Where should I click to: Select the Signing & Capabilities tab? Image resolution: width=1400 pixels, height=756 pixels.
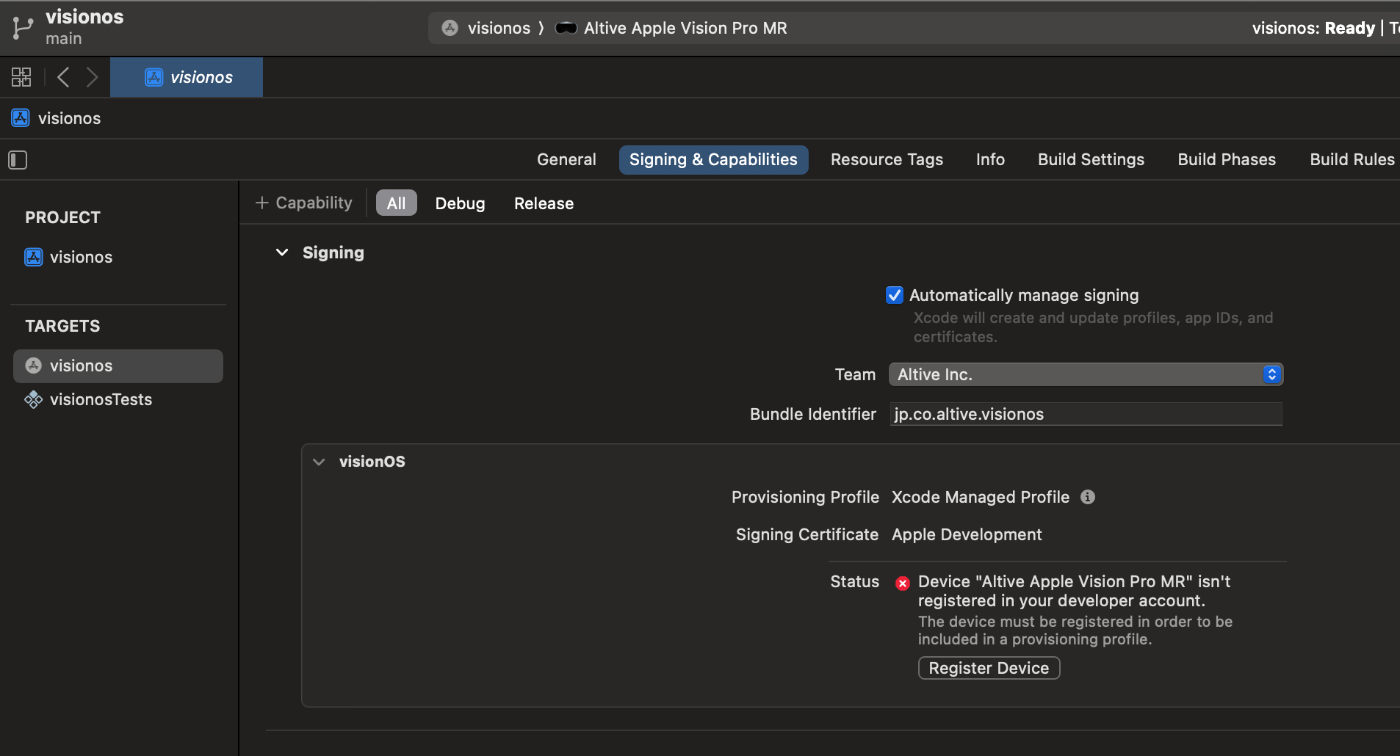click(x=713, y=160)
